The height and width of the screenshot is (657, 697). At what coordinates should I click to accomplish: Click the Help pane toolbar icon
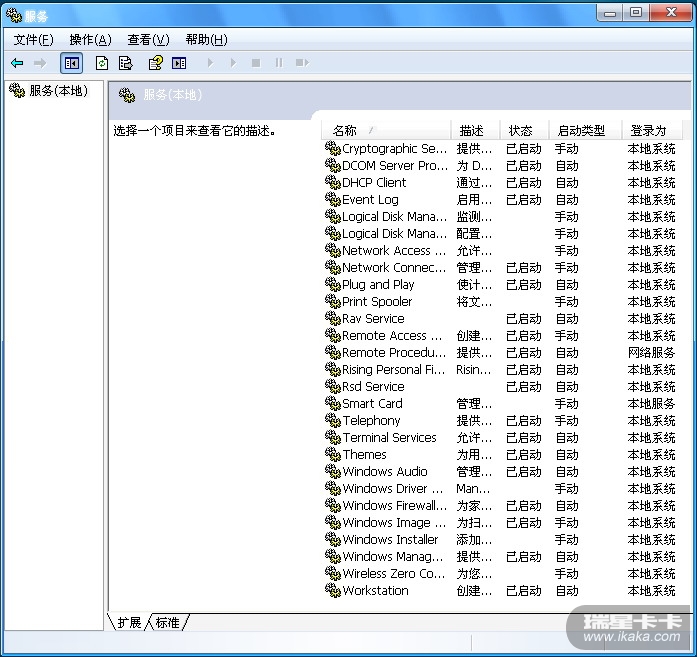tap(179, 63)
